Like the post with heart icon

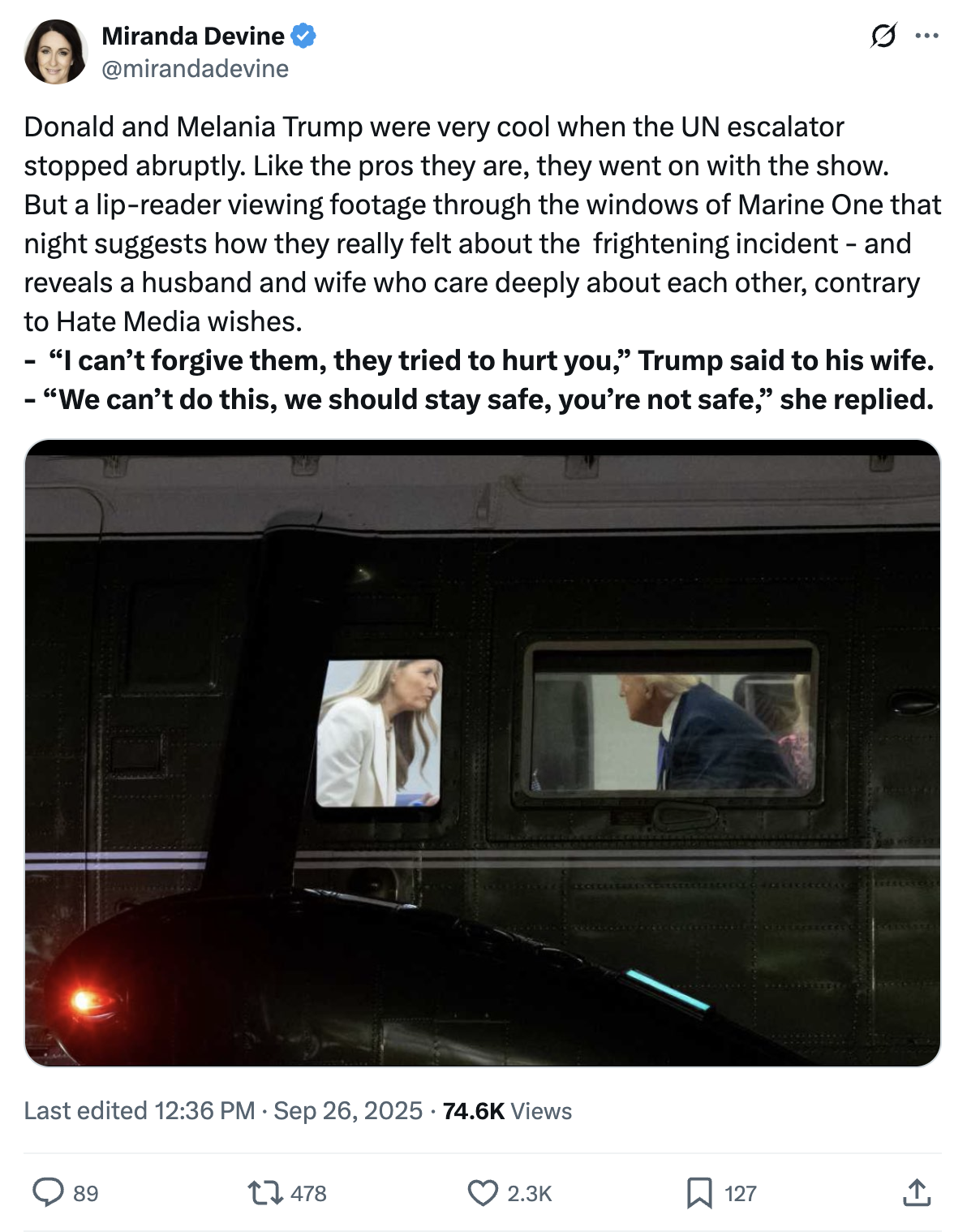[483, 1192]
